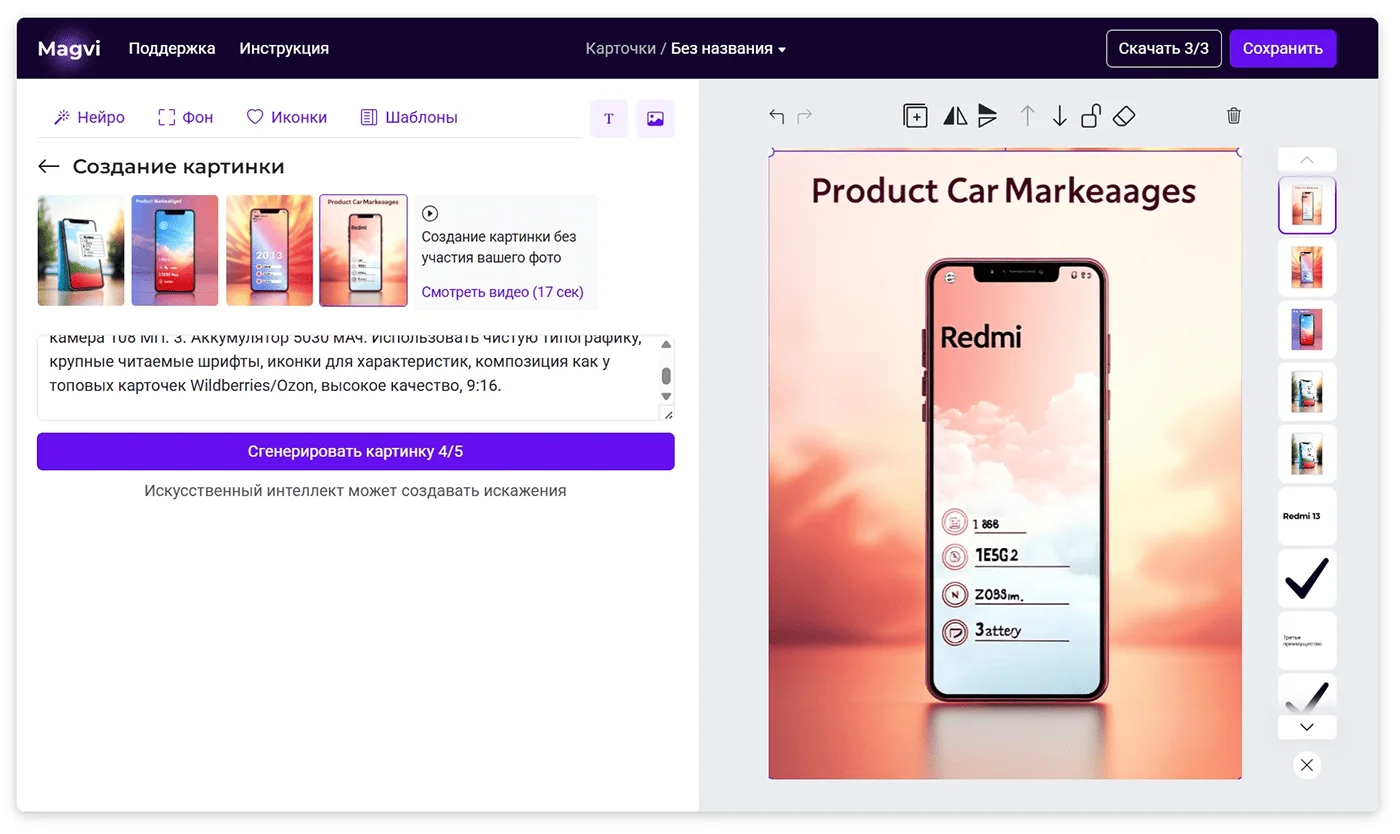The image size is (1400, 834).
Task: Select the Product Car Markeaages image on canvas
Action: pos(1005,464)
